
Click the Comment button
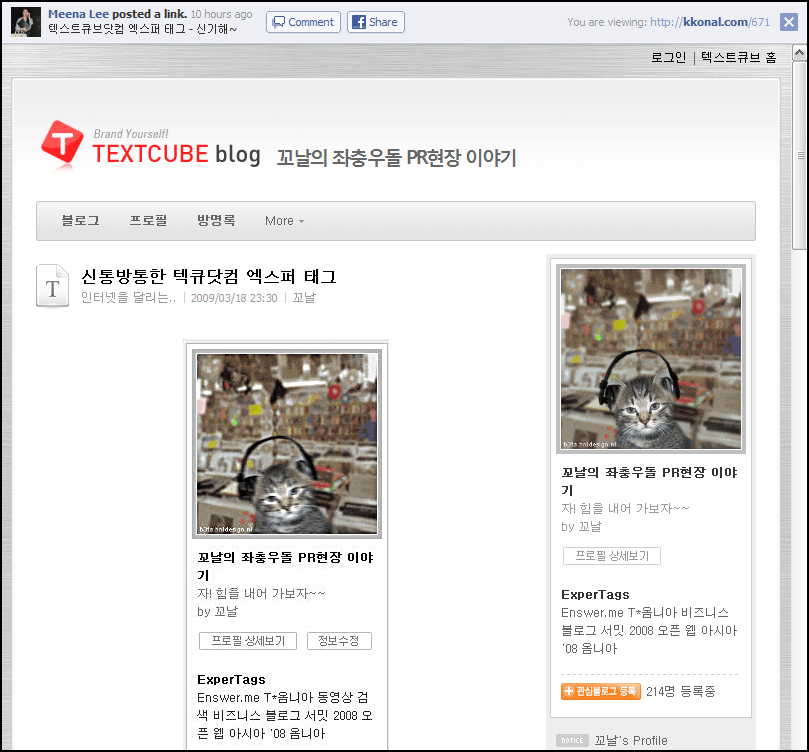click(x=303, y=22)
